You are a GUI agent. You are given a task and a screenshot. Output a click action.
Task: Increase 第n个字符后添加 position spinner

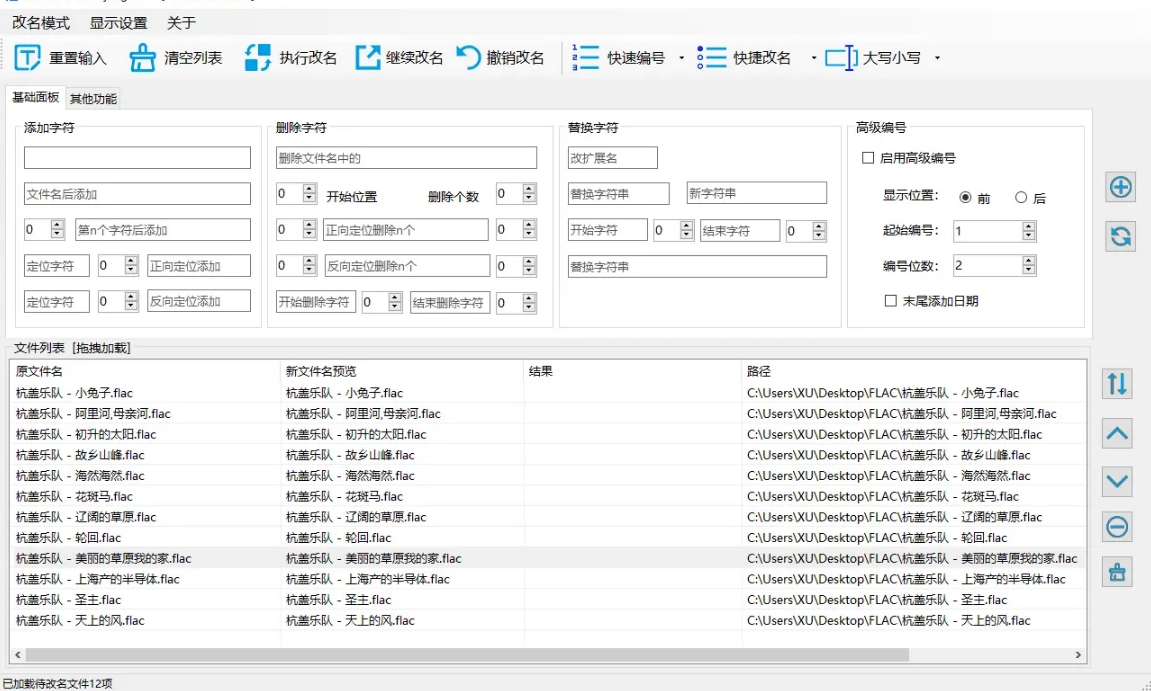tap(57, 225)
